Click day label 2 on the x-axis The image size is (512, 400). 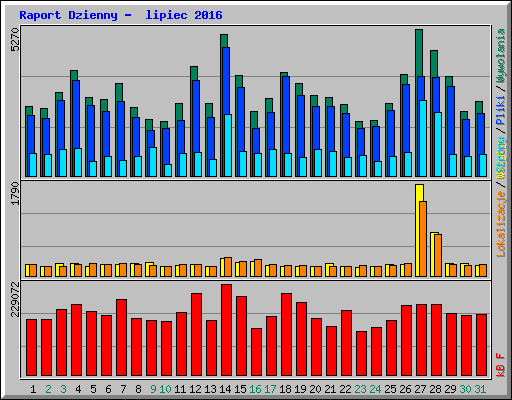[x=49, y=389]
